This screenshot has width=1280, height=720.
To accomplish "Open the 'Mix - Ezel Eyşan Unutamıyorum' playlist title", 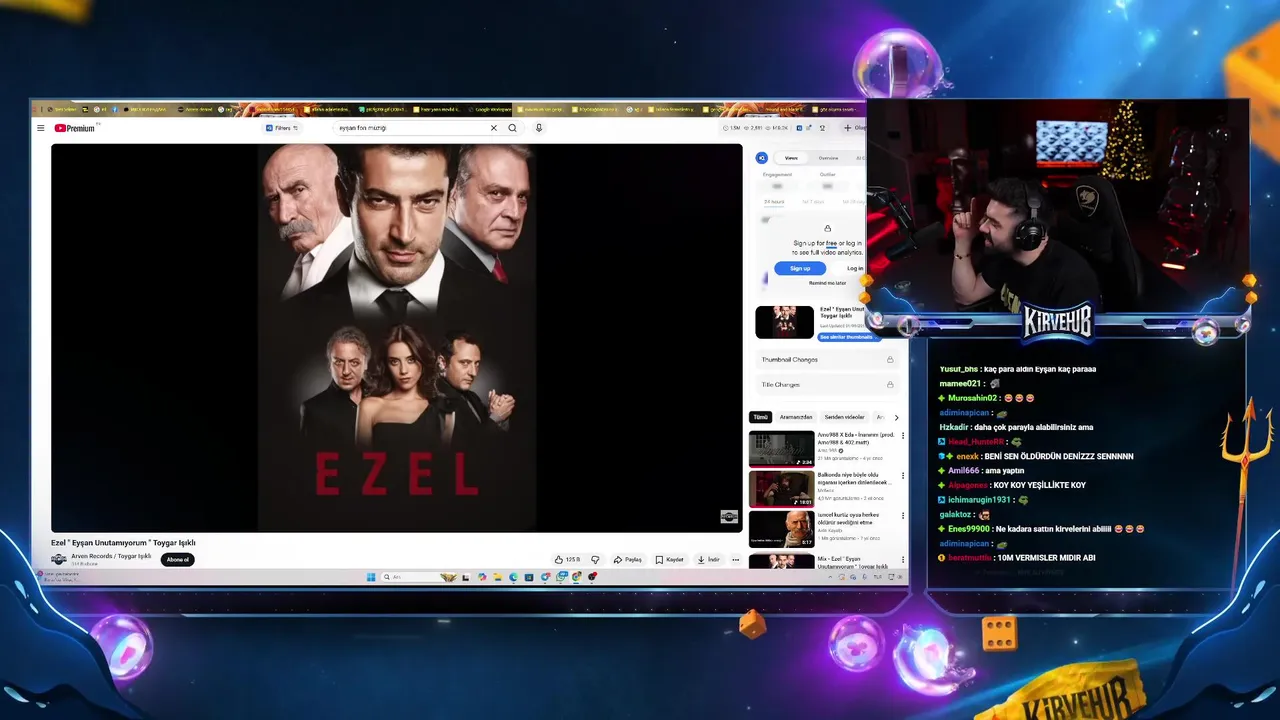I will [852, 563].
